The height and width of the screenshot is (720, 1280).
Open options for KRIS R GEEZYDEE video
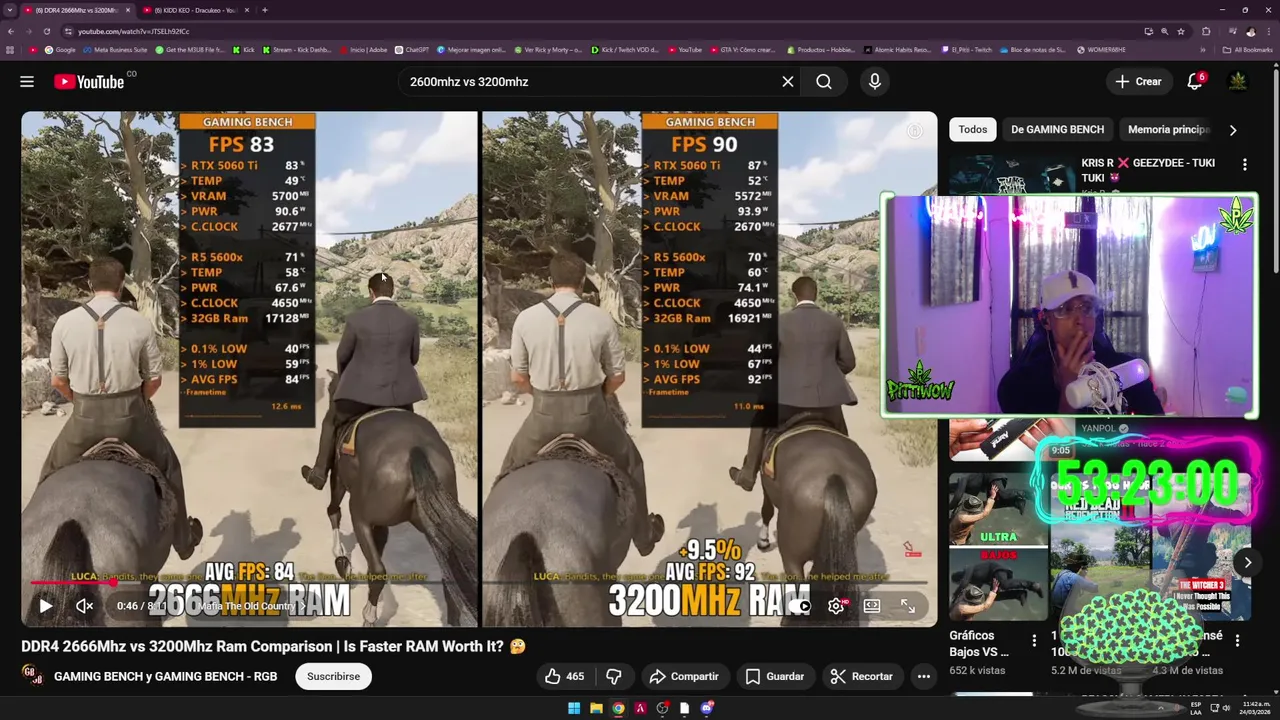pos(1245,164)
